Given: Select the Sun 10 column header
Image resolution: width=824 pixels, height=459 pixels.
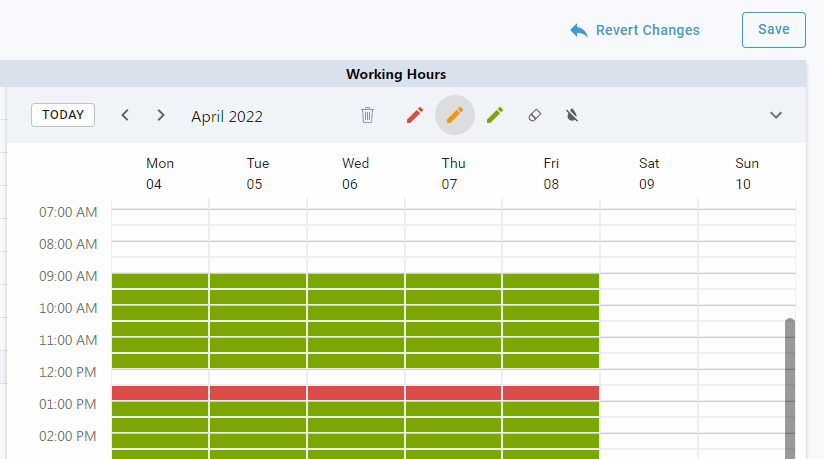Looking at the screenshot, I should coord(746,174).
